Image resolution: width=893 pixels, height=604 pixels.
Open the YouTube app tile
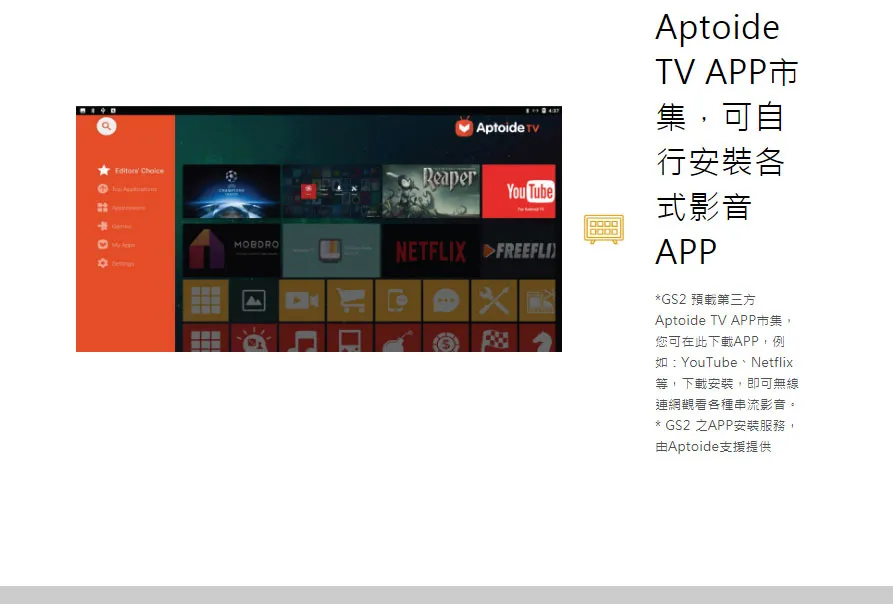(518, 191)
